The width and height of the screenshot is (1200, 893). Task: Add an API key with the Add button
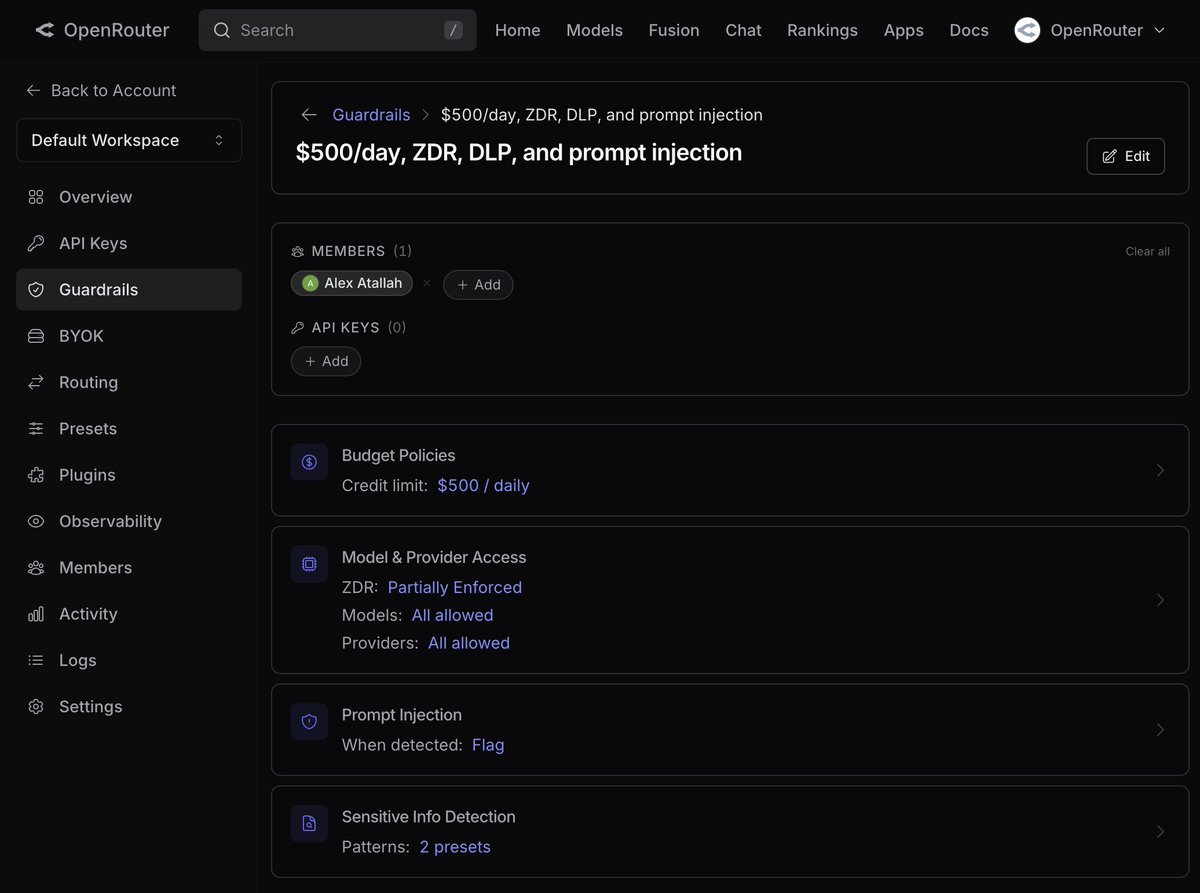point(326,361)
